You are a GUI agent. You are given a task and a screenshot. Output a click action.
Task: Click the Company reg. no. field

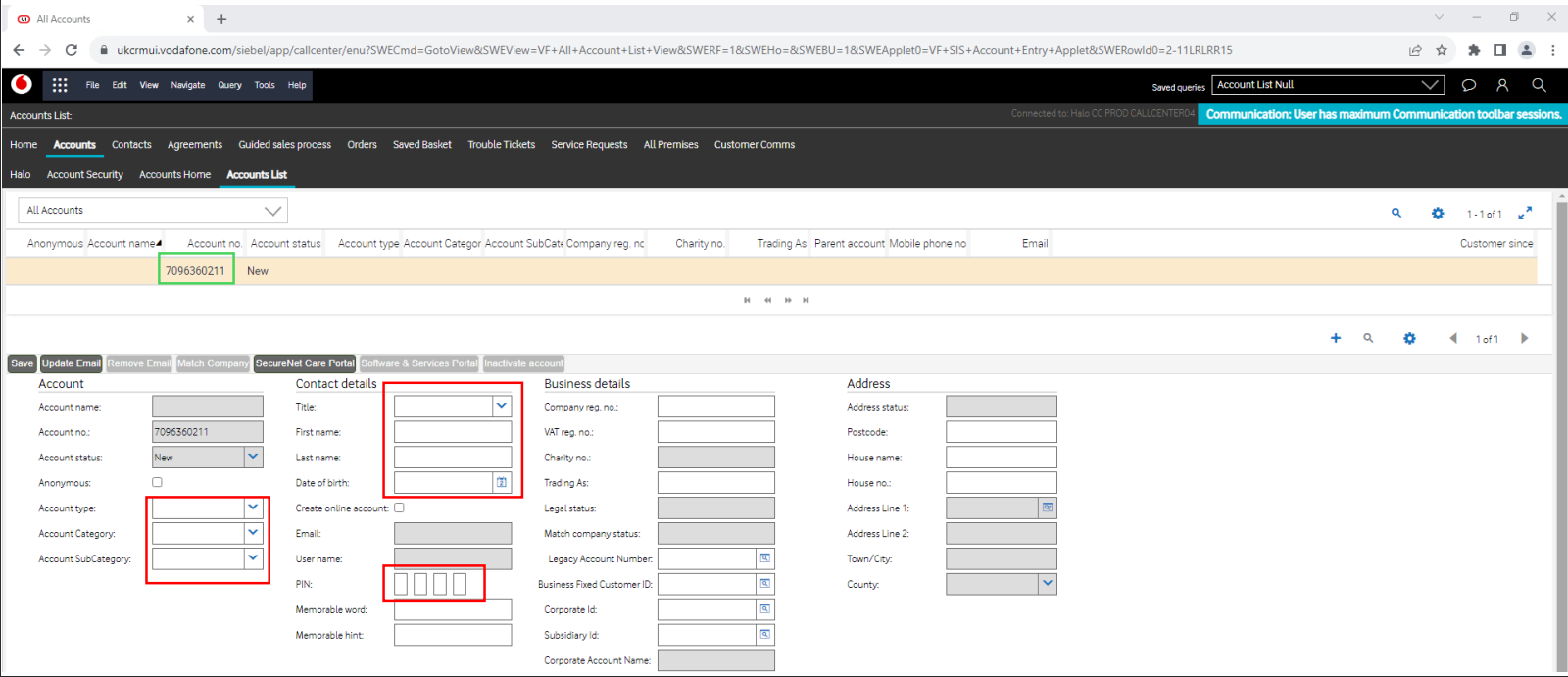[716, 406]
